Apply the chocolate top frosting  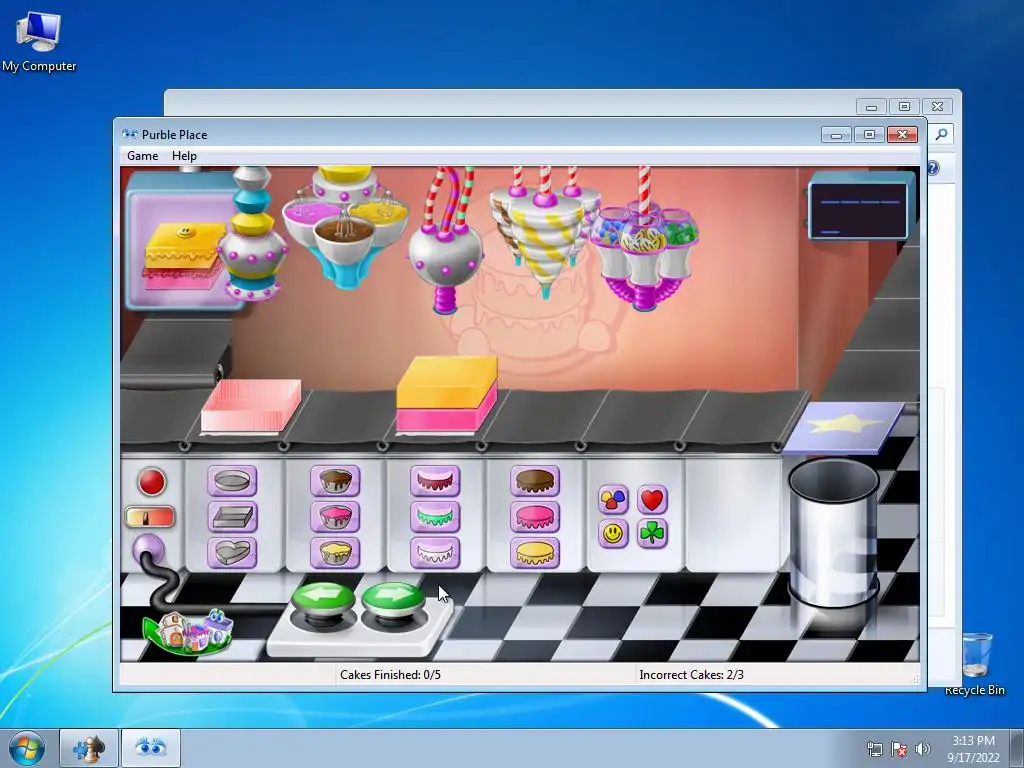coord(535,481)
